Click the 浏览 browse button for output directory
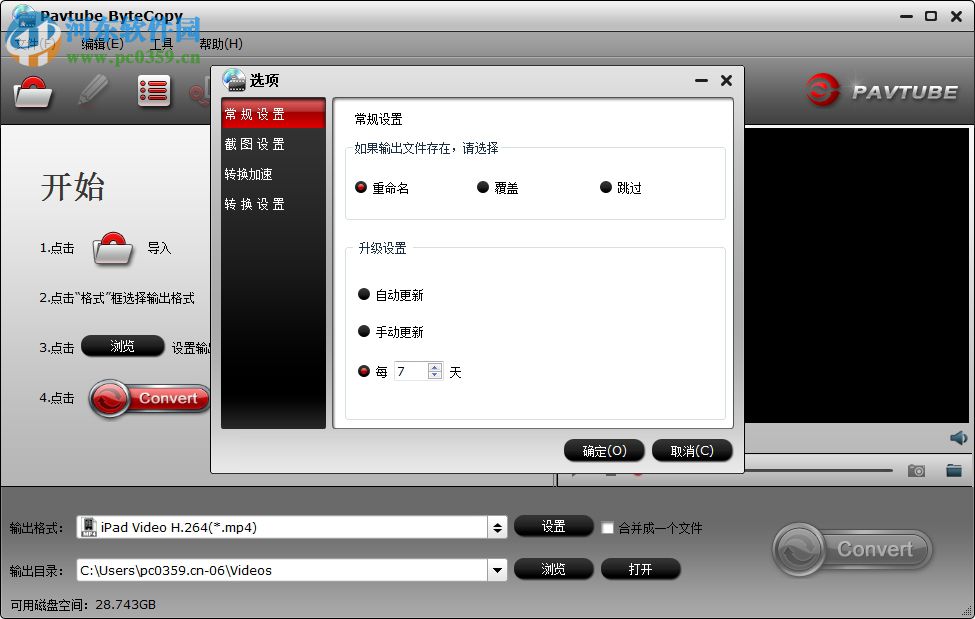This screenshot has width=975, height=619. pyautogui.click(x=553, y=569)
